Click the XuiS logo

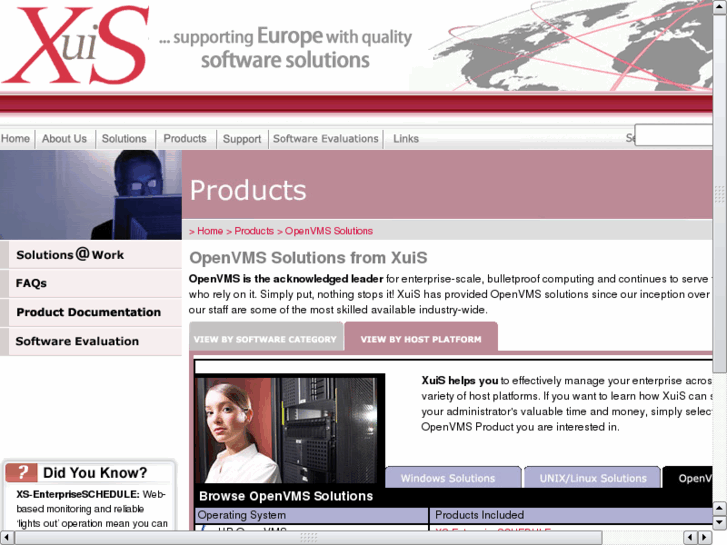coord(76,45)
